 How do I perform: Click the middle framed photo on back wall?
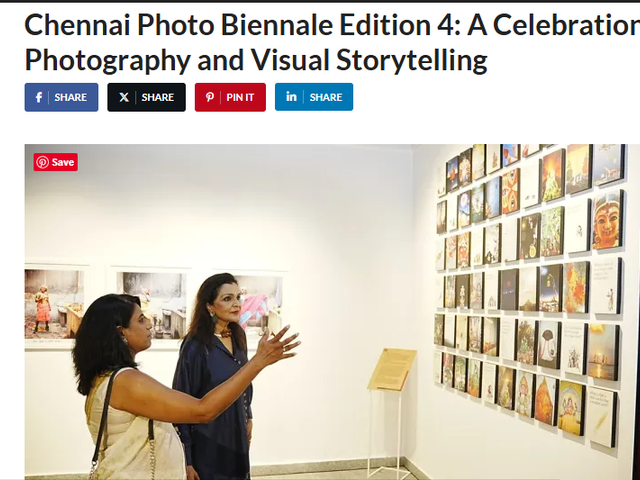coord(154,304)
